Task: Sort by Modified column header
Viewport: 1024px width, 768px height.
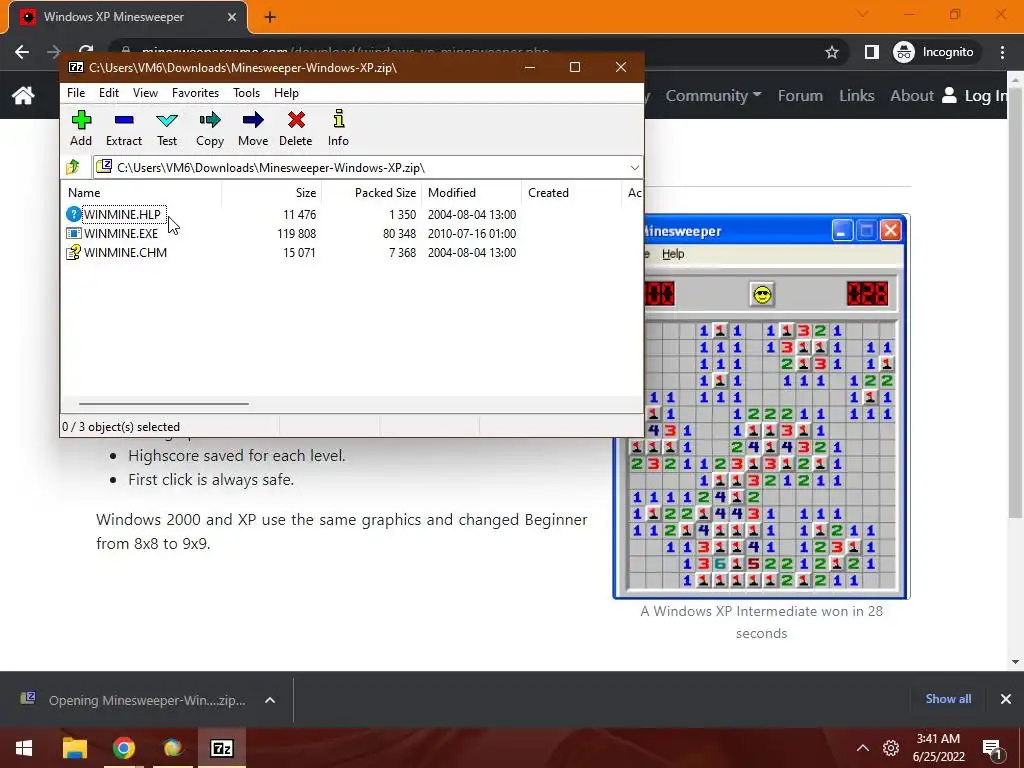Action: 471,193
